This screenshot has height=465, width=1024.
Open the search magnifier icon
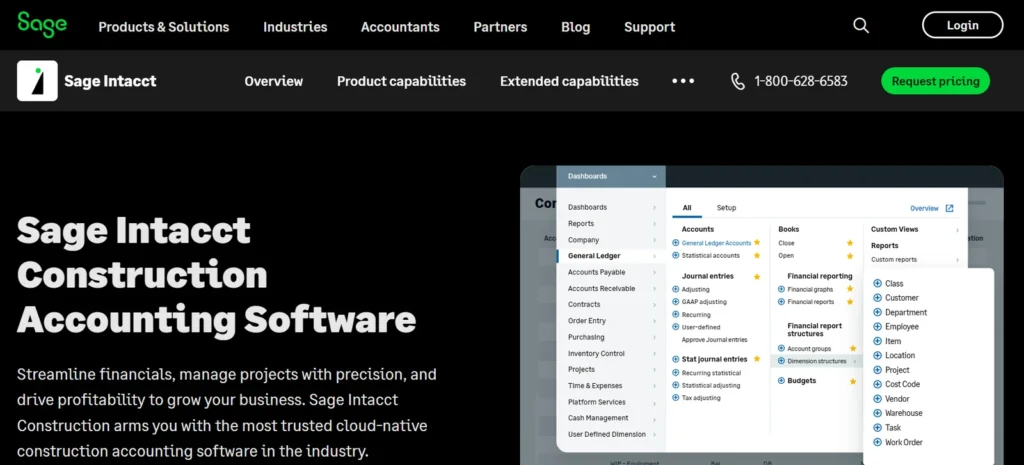861,25
